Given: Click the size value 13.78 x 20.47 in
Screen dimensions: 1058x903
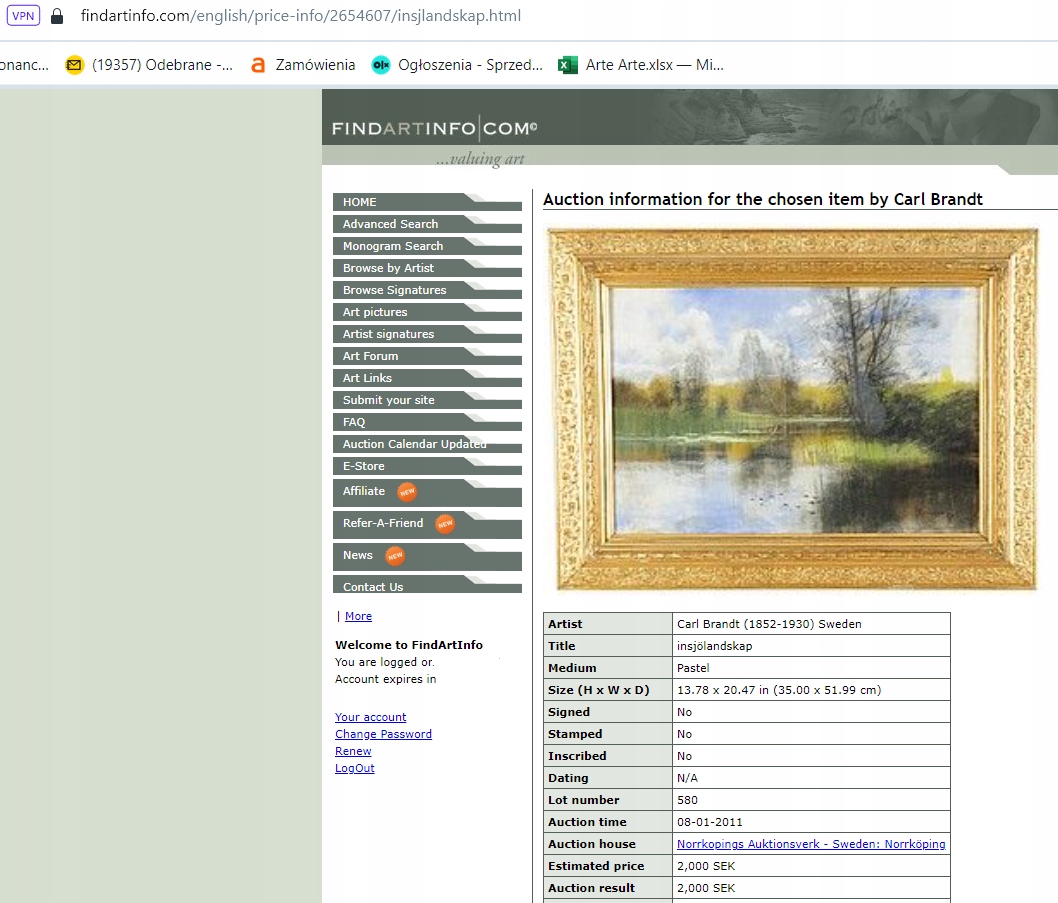Looking at the screenshot, I should [779, 690].
